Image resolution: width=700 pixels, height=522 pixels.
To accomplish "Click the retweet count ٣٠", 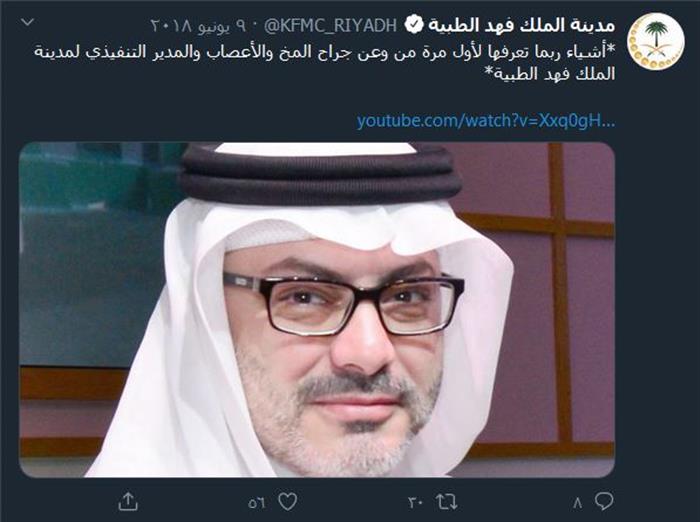I will click(x=416, y=503).
